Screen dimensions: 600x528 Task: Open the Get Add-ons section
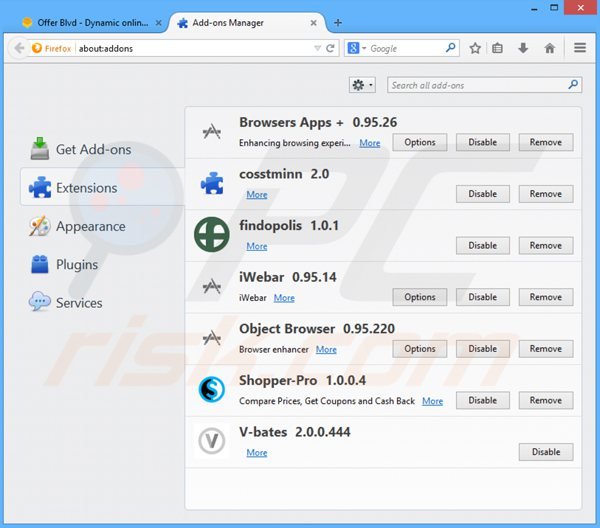pos(81,149)
